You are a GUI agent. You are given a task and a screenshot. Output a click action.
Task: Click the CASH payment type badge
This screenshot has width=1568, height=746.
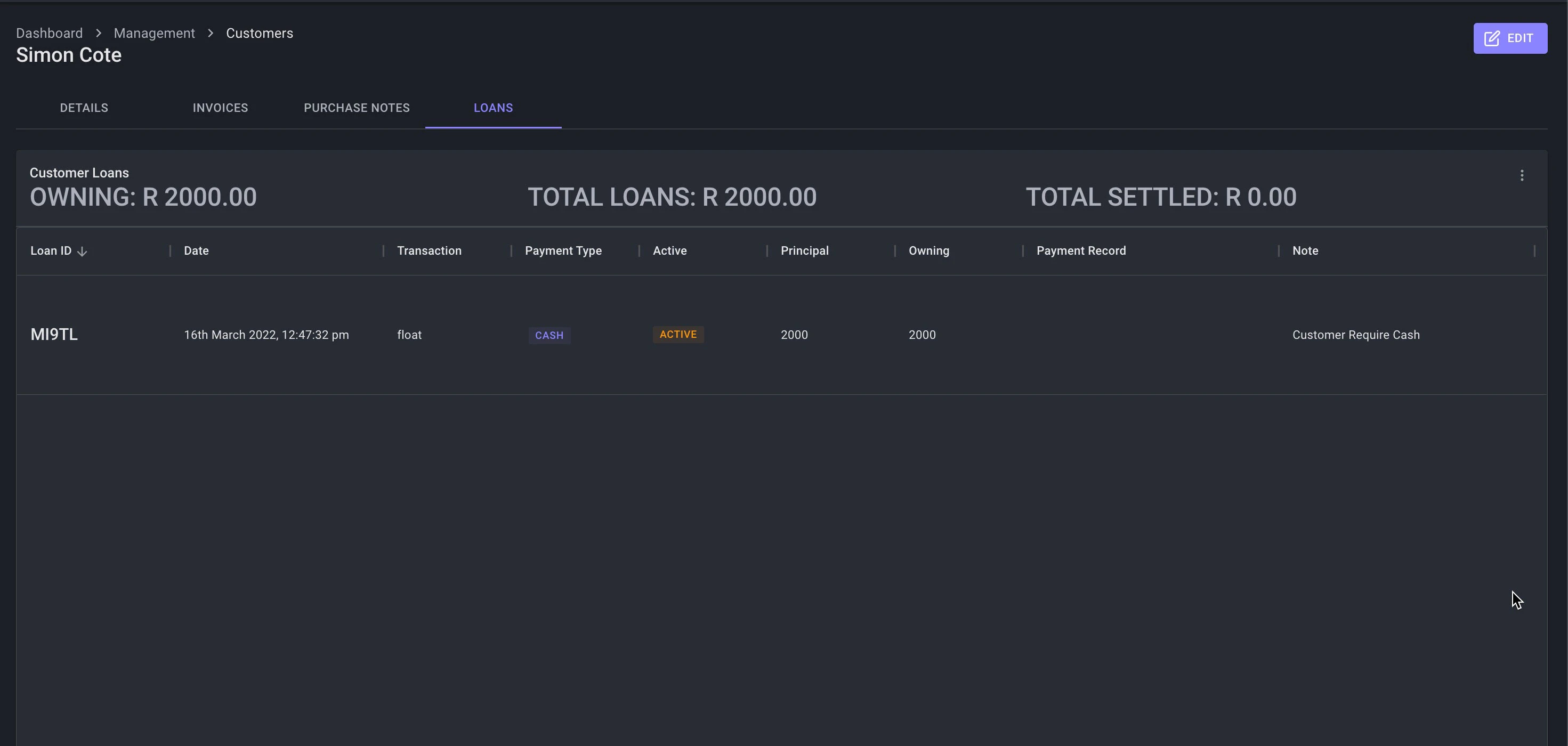[x=549, y=335]
